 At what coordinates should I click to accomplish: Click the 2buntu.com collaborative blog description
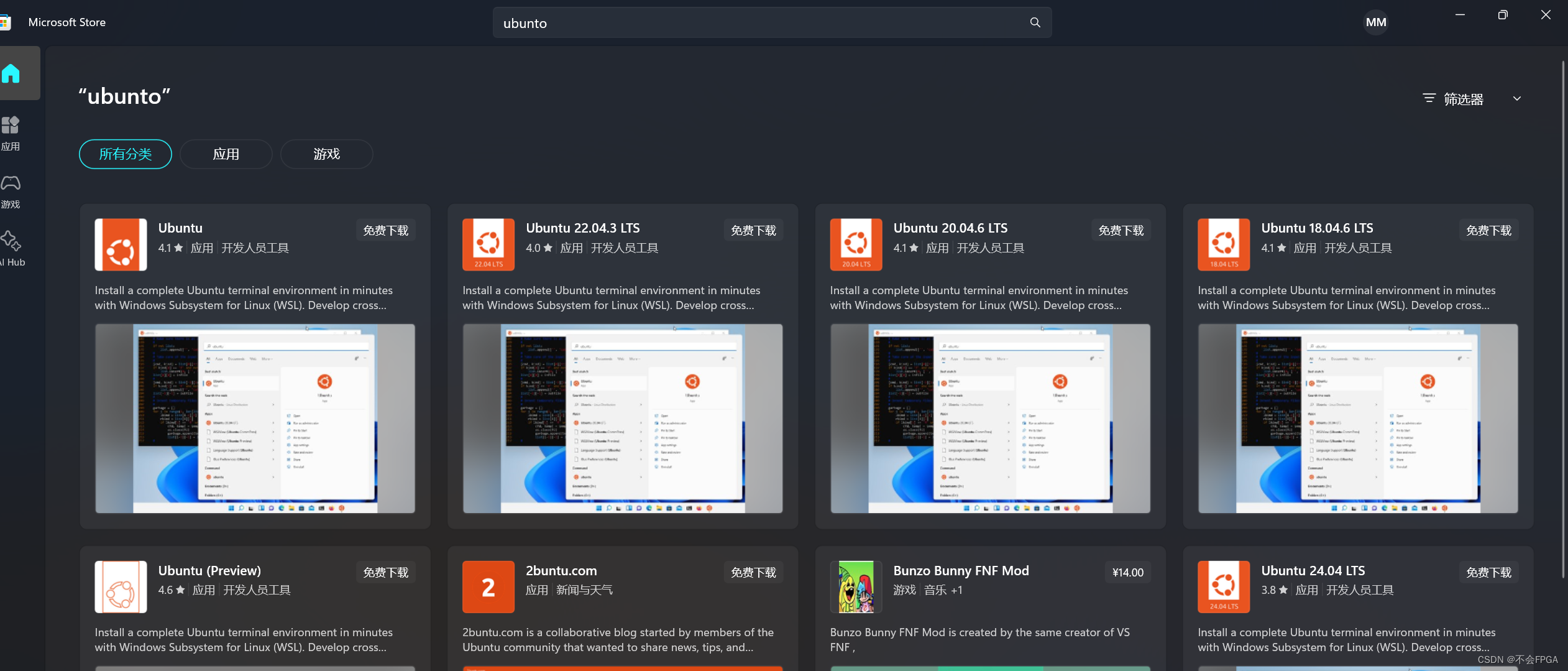pos(618,640)
